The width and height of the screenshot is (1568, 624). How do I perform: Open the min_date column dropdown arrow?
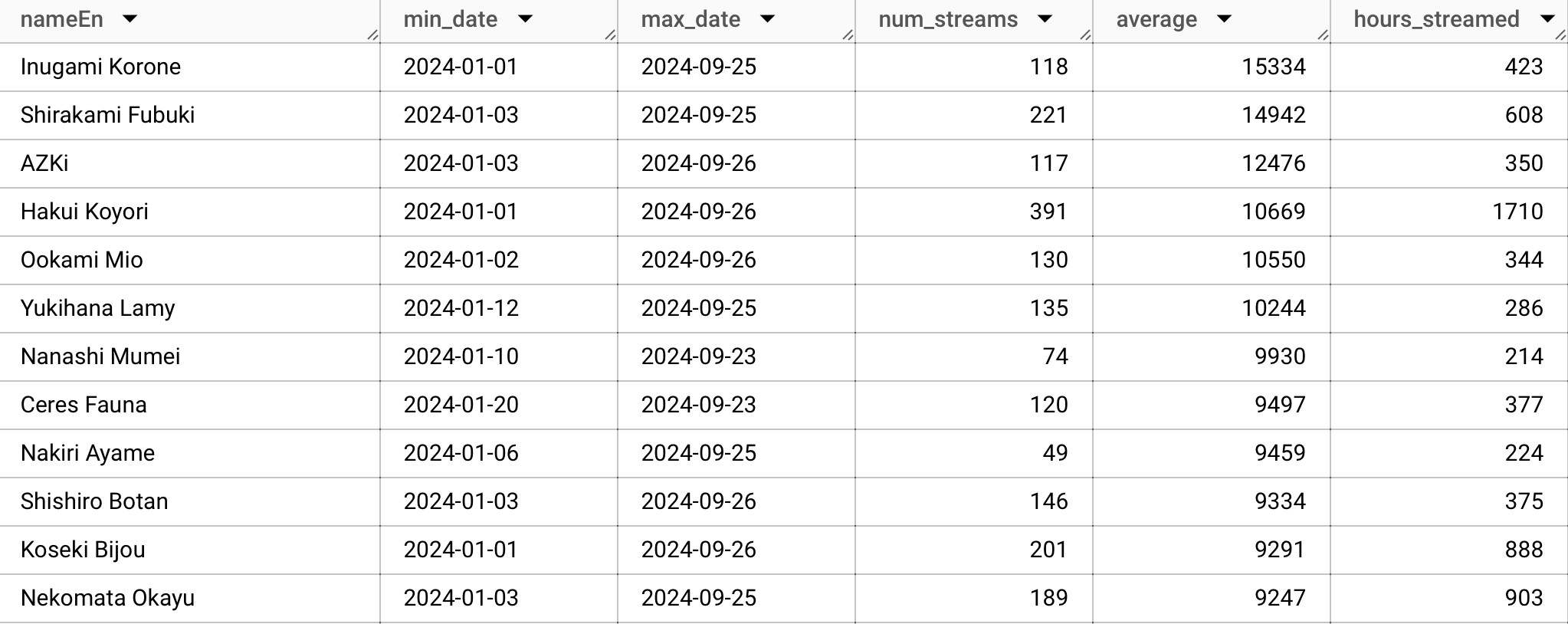tap(525, 19)
